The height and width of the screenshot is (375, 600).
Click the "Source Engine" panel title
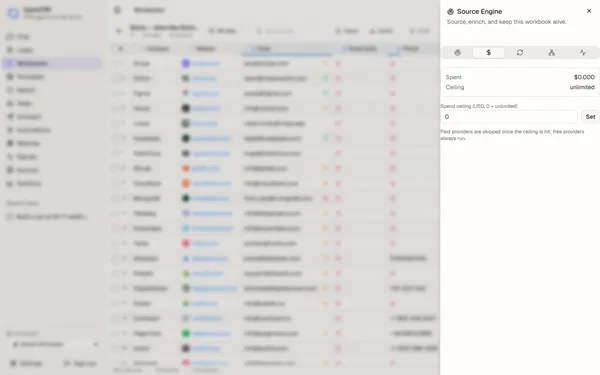point(479,11)
